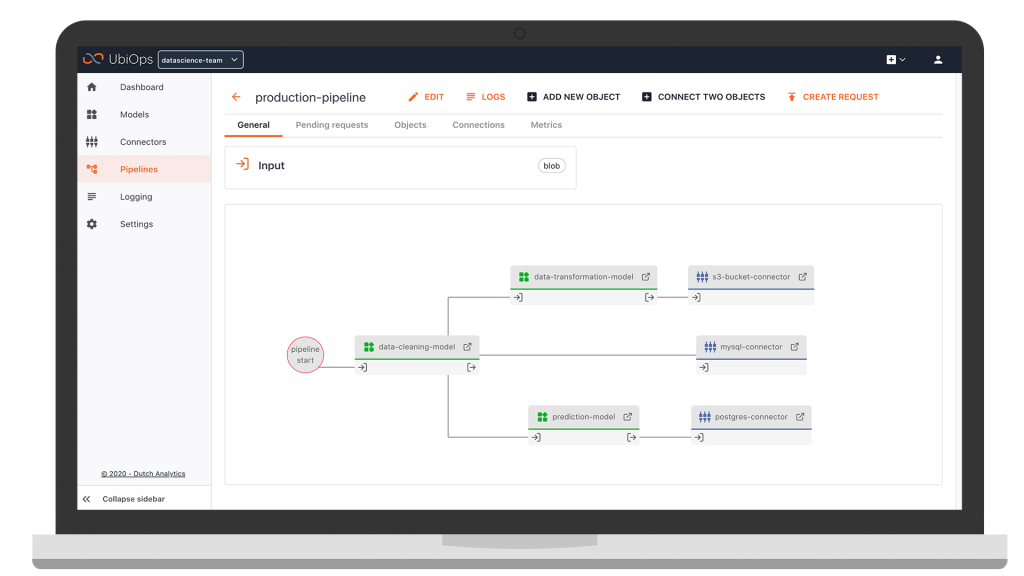Open the datascience-team project dropdown

(x=200, y=59)
